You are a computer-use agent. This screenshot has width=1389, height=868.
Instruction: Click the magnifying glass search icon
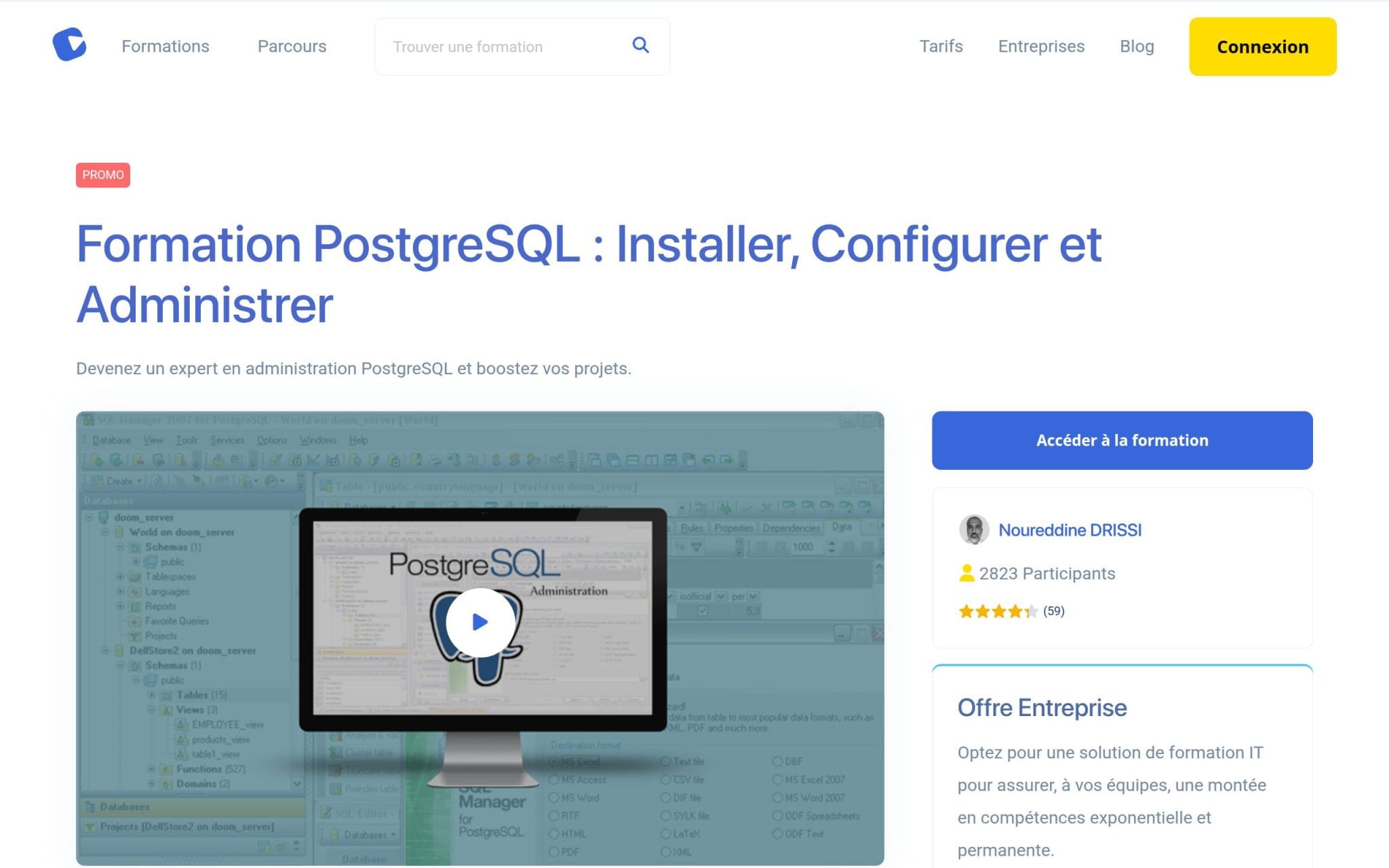pos(640,45)
